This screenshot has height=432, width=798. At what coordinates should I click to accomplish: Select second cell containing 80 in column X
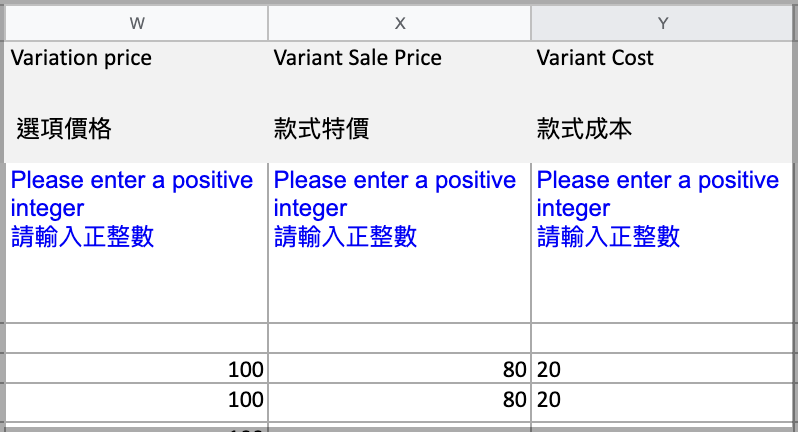(400, 400)
